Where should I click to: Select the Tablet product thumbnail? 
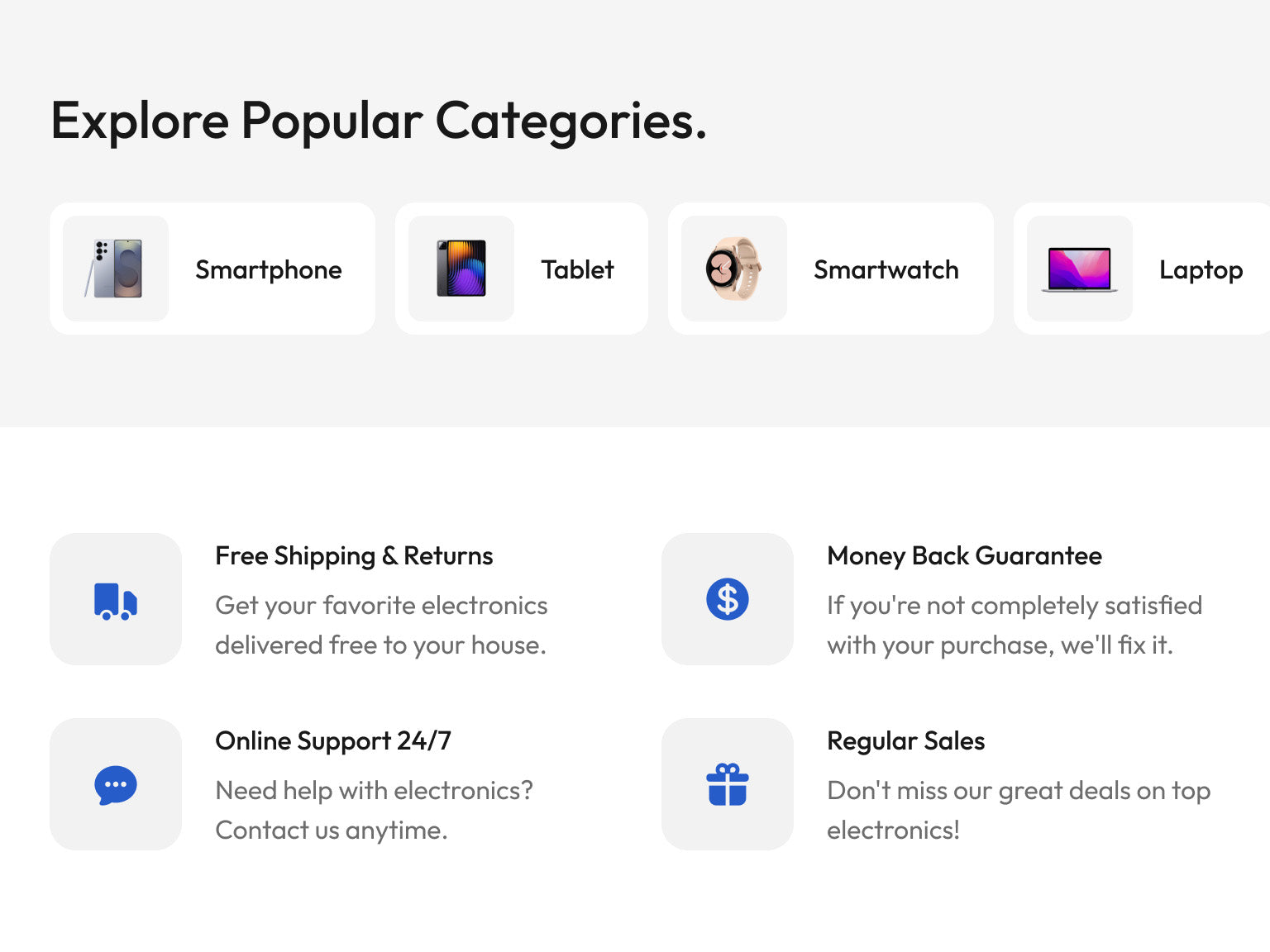click(461, 269)
